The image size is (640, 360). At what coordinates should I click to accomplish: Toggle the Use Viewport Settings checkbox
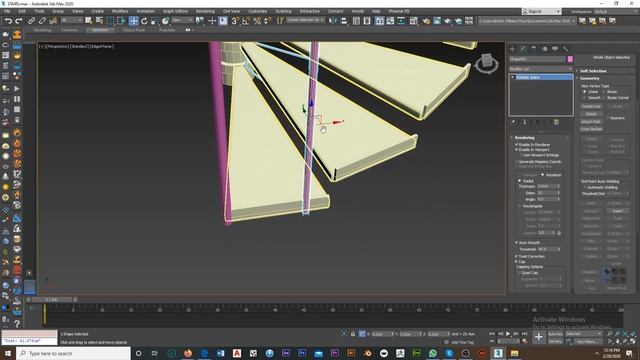click(522, 155)
